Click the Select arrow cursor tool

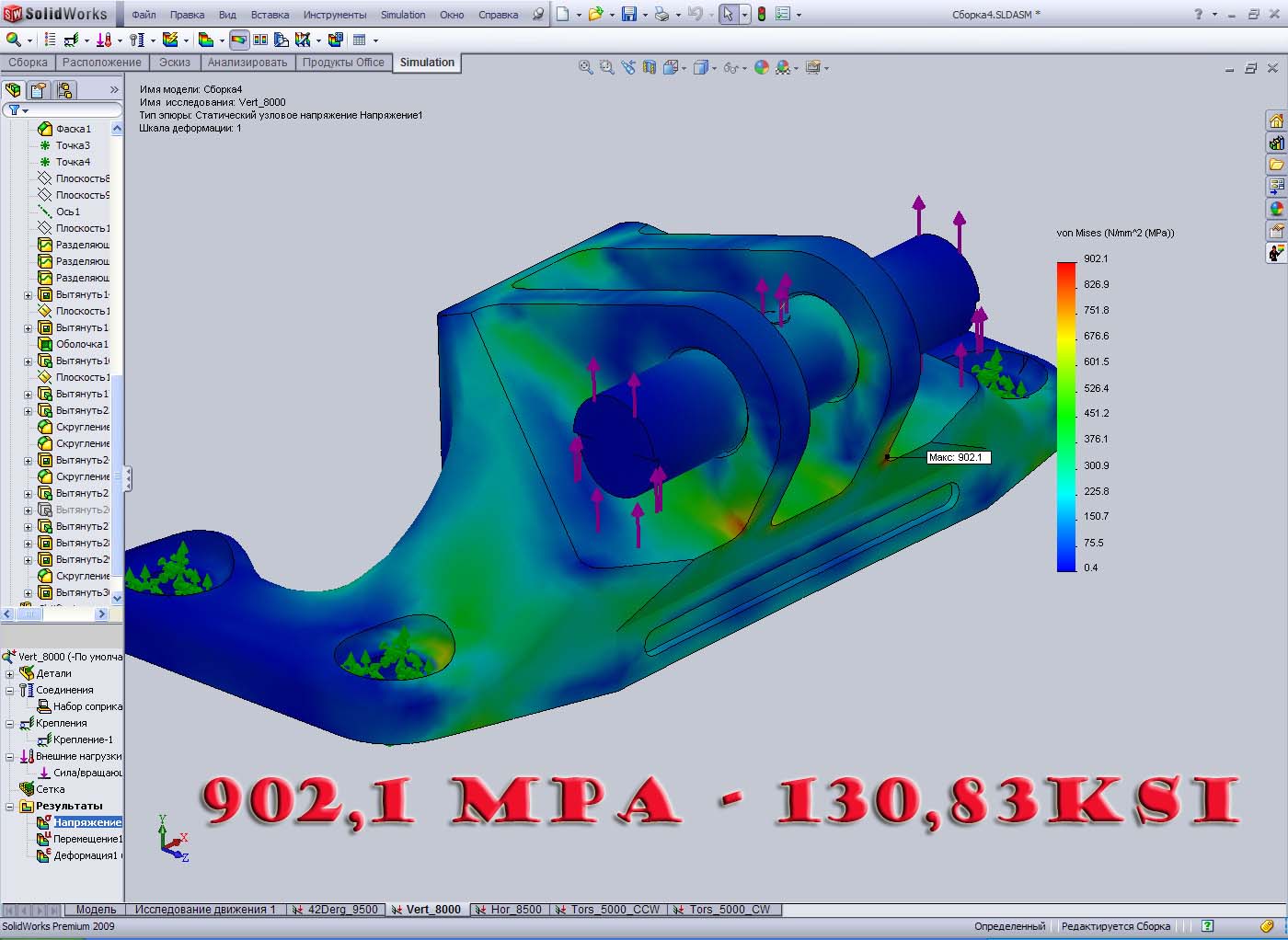click(x=729, y=14)
